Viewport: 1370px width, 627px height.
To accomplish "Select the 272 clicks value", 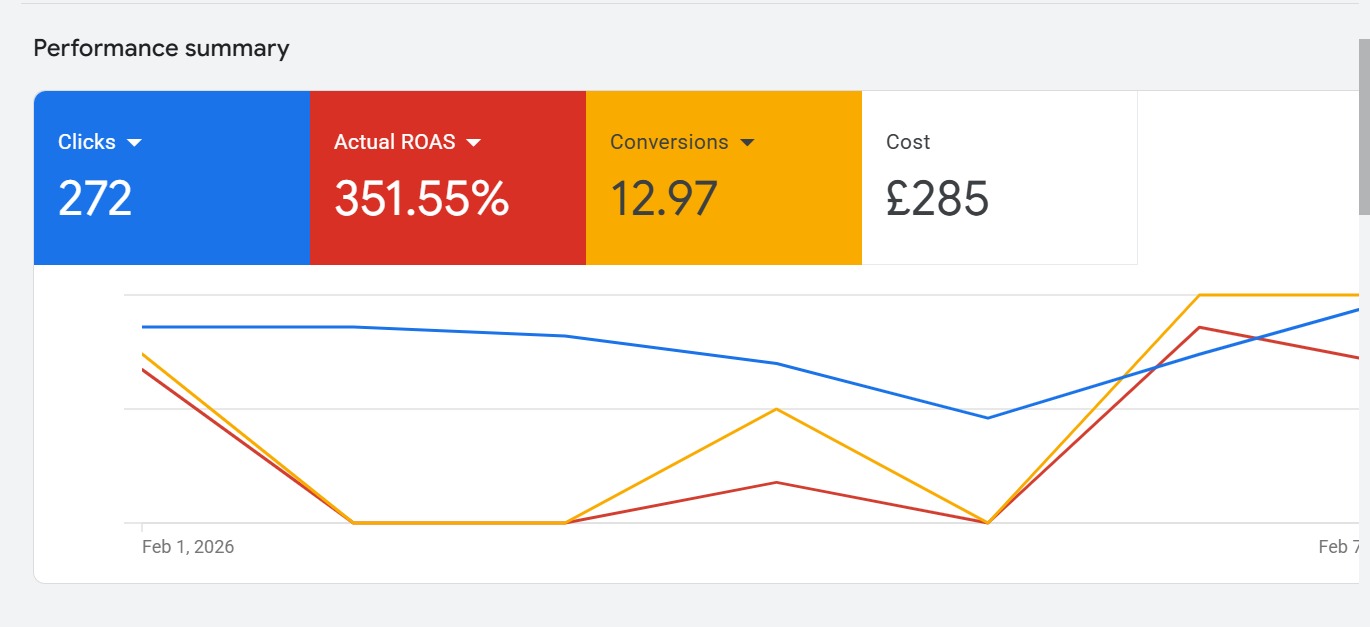I will click(x=95, y=198).
